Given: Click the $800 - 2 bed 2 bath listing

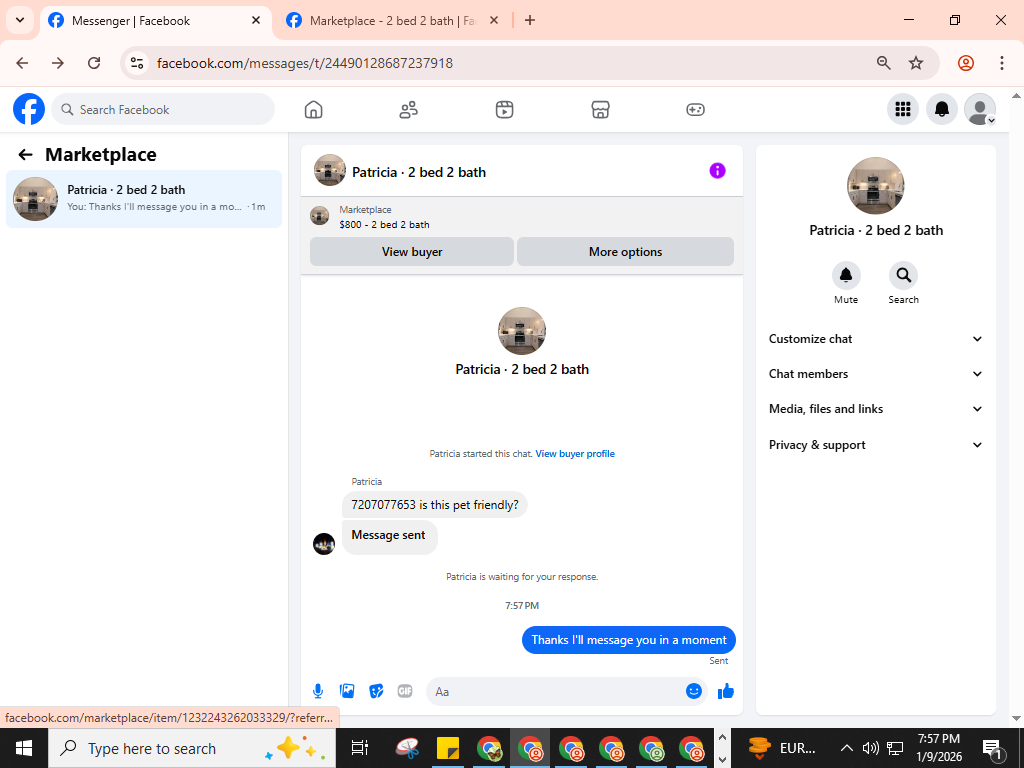Looking at the screenshot, I should pyautogui.click(x=384, y=225).
